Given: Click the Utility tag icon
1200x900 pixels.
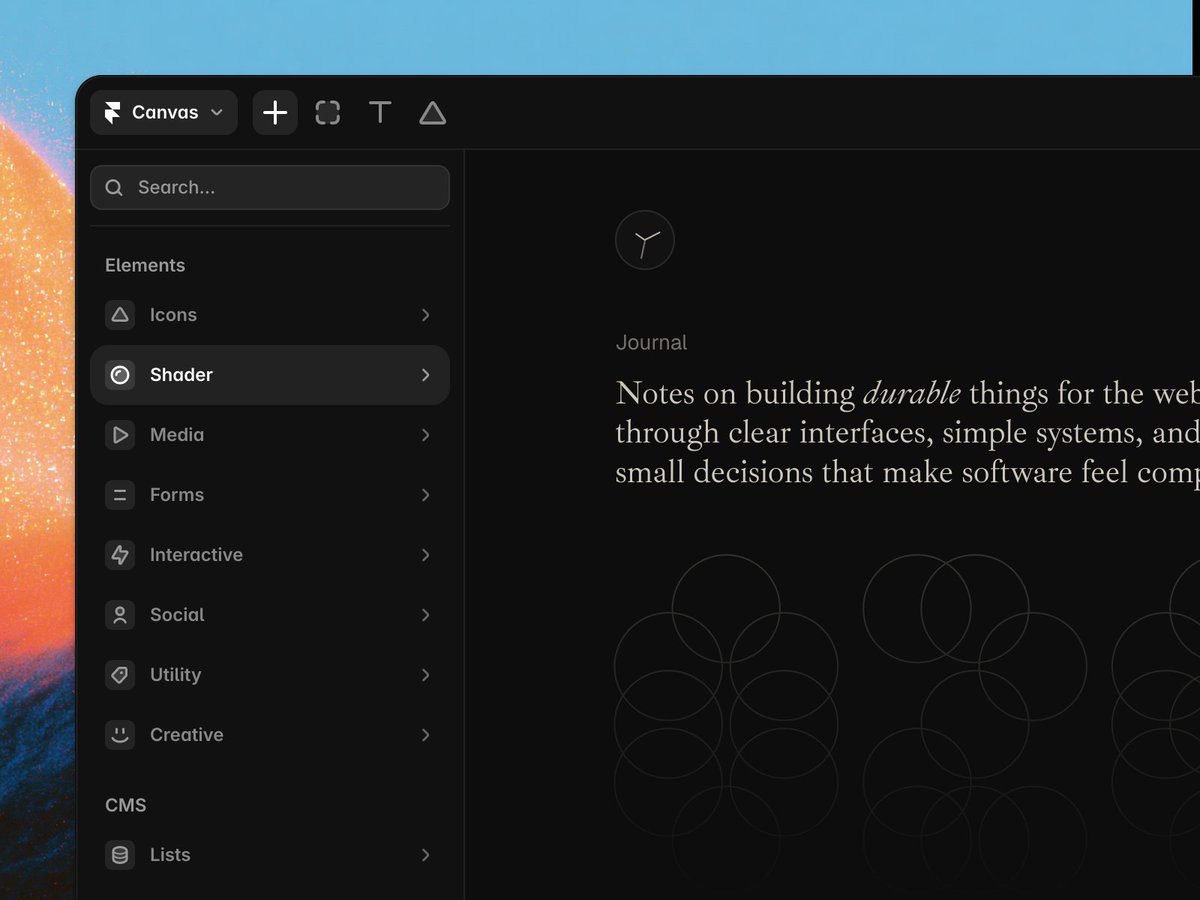Looking at the screenshot, I should click(120, 675).
